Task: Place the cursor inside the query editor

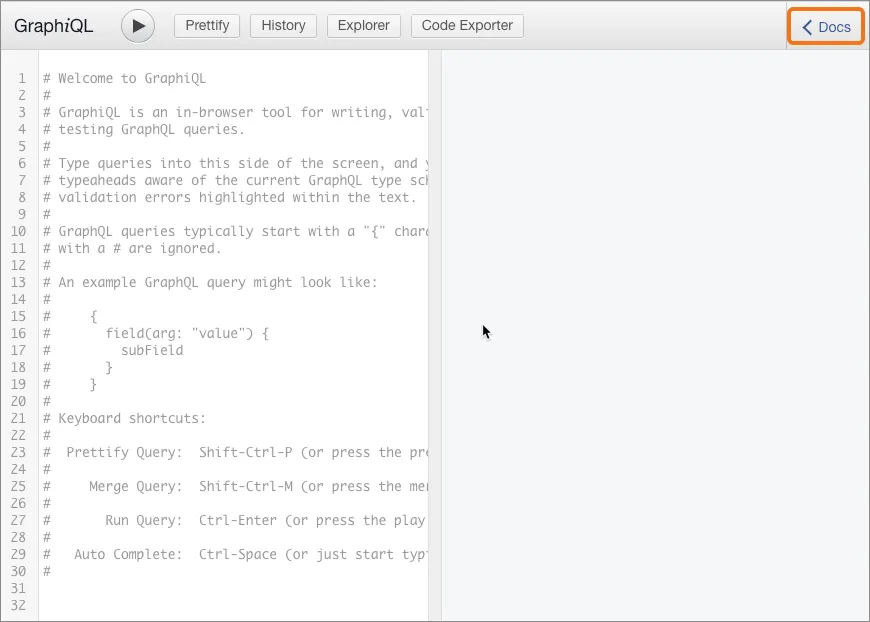Action: tap(230, 300)
